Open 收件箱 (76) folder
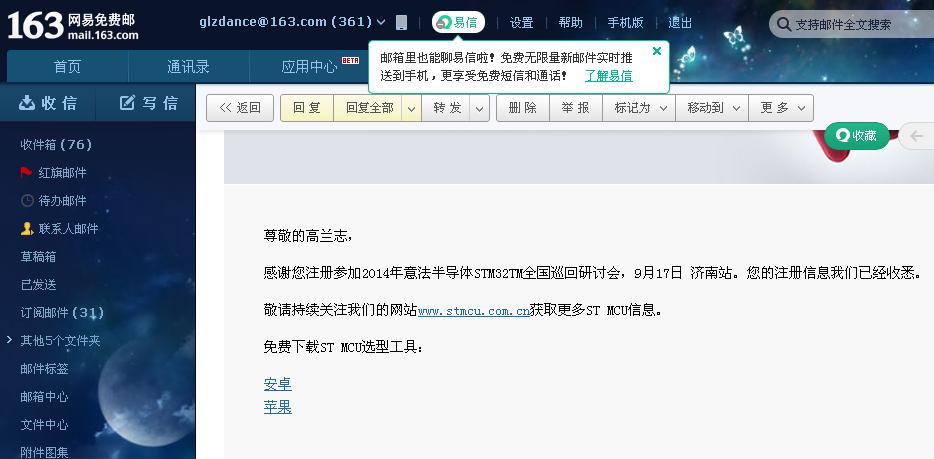This screenshot has height=459, width=934. pos(56,145)
